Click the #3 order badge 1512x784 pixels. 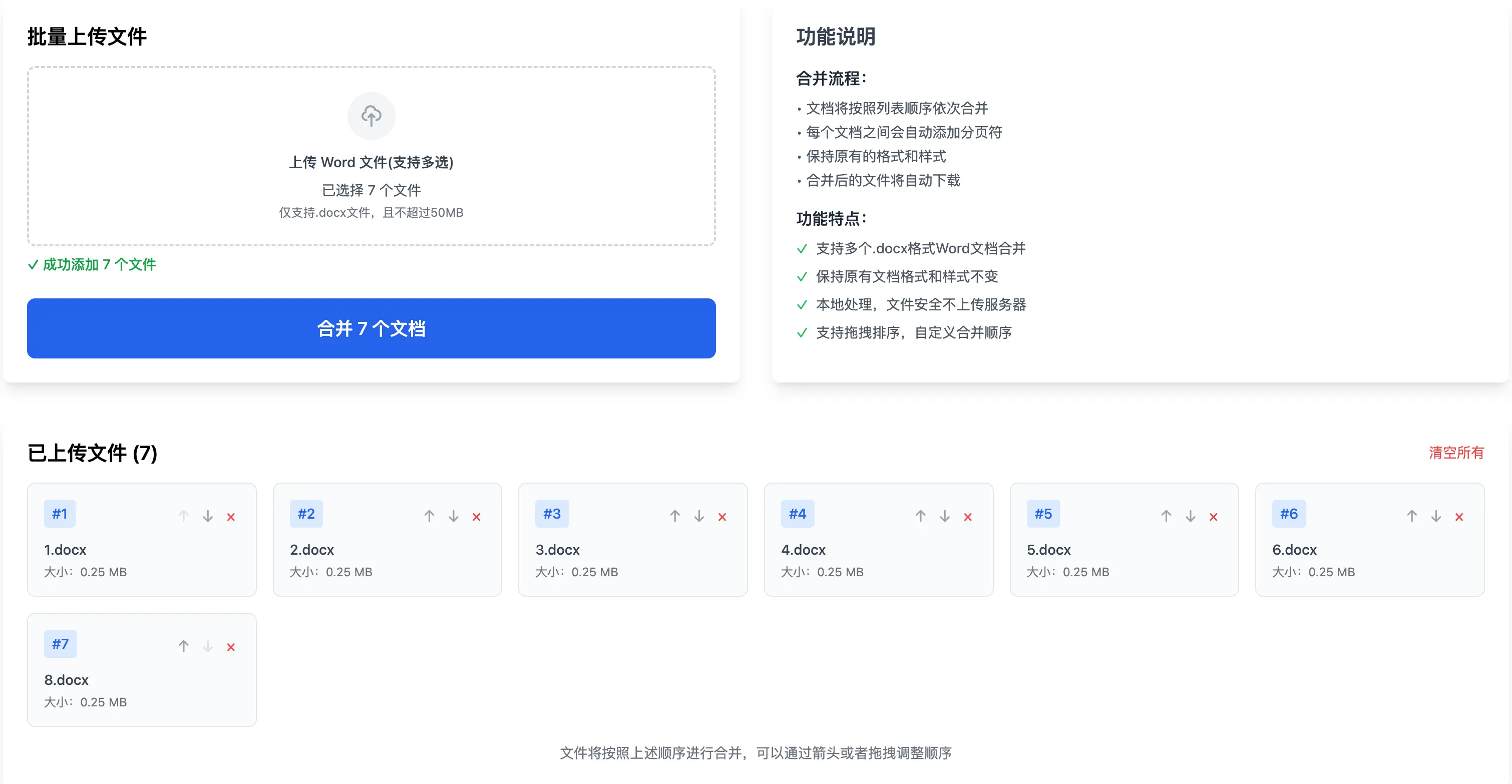click(x=552, y=514)
